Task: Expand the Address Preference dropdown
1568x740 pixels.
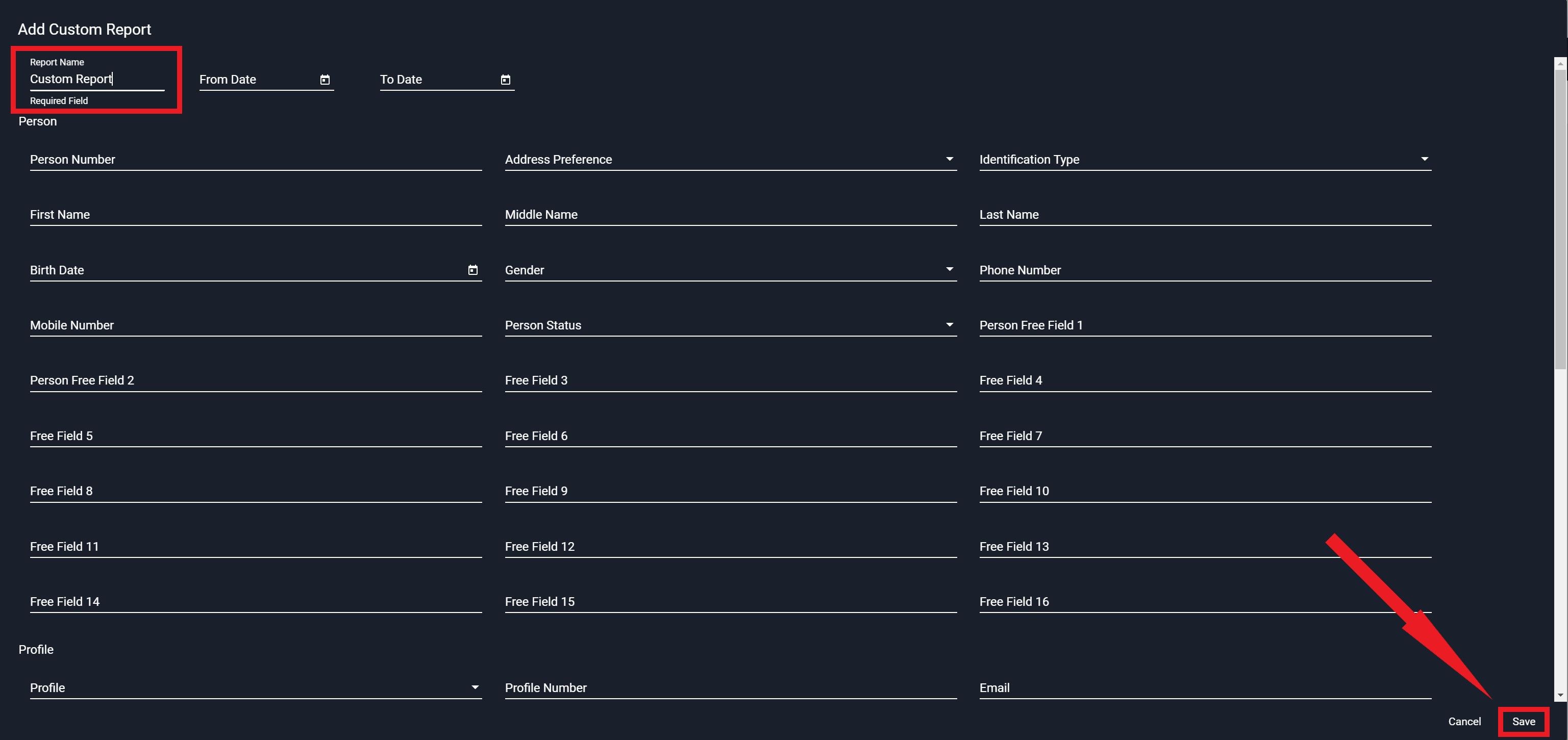Action: 949,160
